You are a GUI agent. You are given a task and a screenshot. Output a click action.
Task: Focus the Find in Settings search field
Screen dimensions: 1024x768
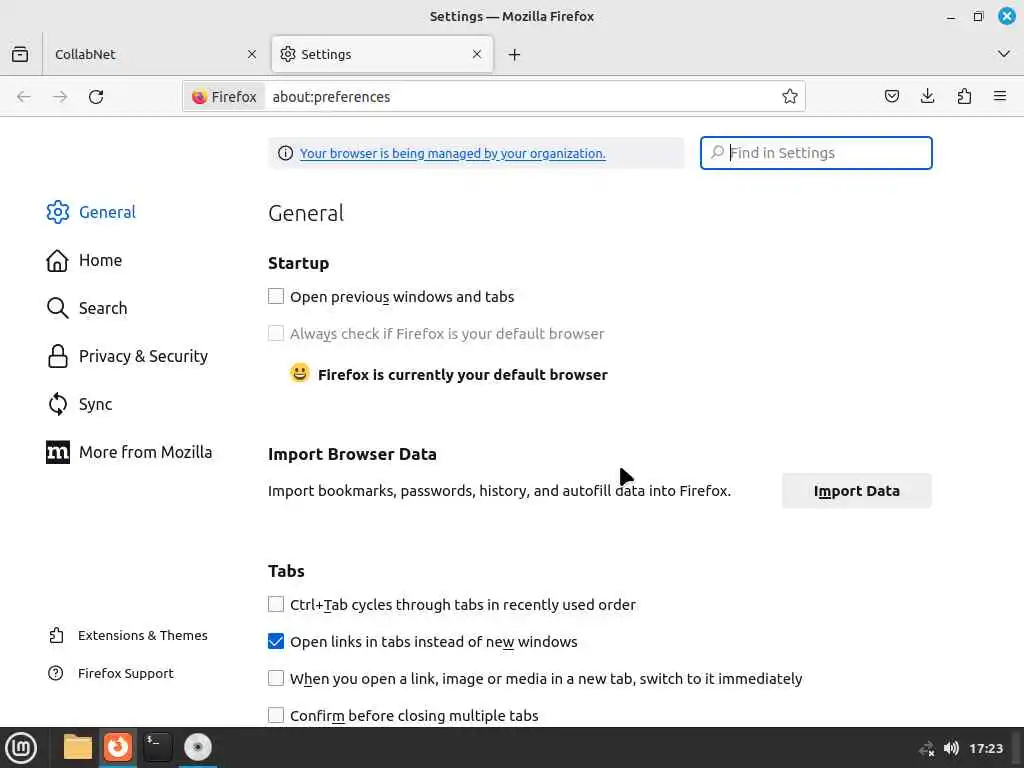pyautogui.click(x=826, y=153)
